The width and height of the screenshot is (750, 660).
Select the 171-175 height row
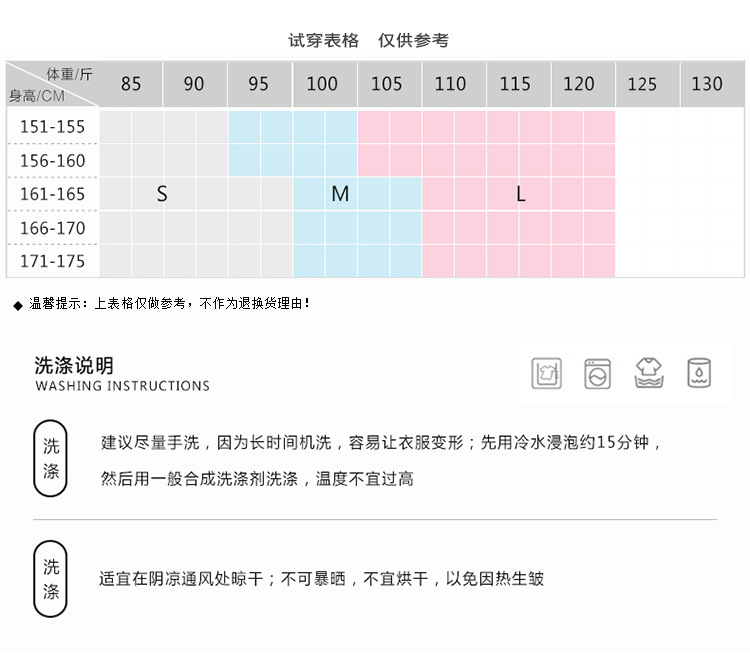[x=53, y=261]
